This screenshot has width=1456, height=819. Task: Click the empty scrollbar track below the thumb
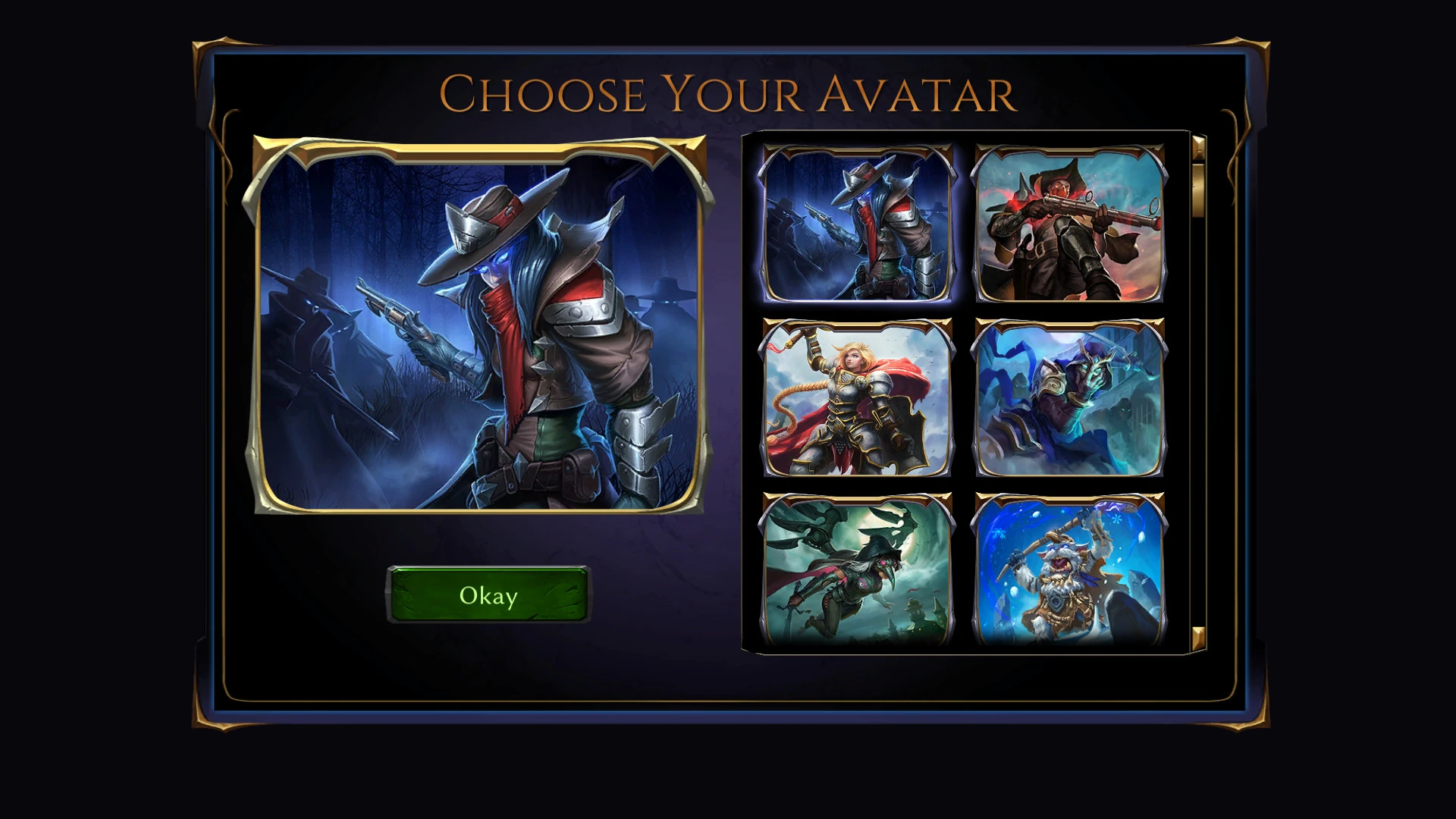pyautogui.click(x=1199, y=421)
